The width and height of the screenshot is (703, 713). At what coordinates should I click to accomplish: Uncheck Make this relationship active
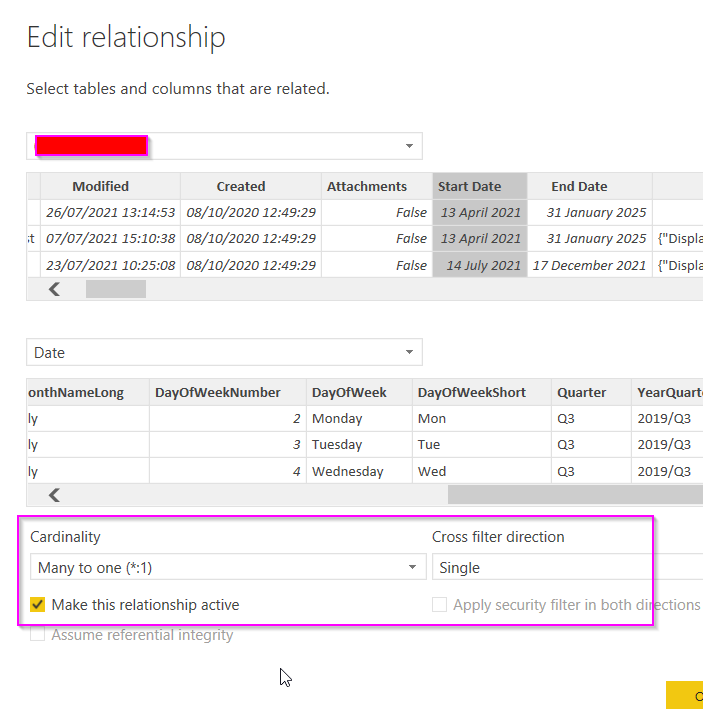pyautogui.click(x=37, y=605)
